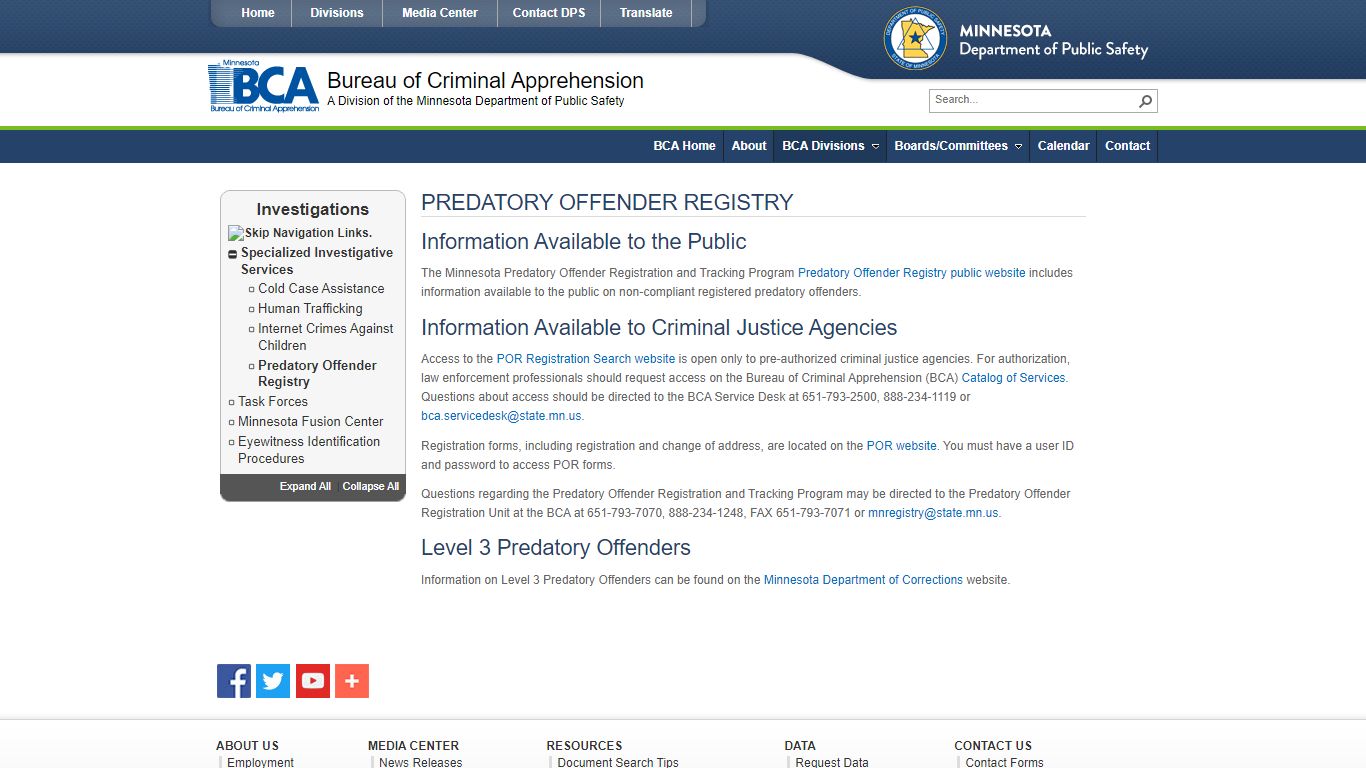Click Information Available to the Public heading
1366x768 pixels.
click(x=584, y=242)
